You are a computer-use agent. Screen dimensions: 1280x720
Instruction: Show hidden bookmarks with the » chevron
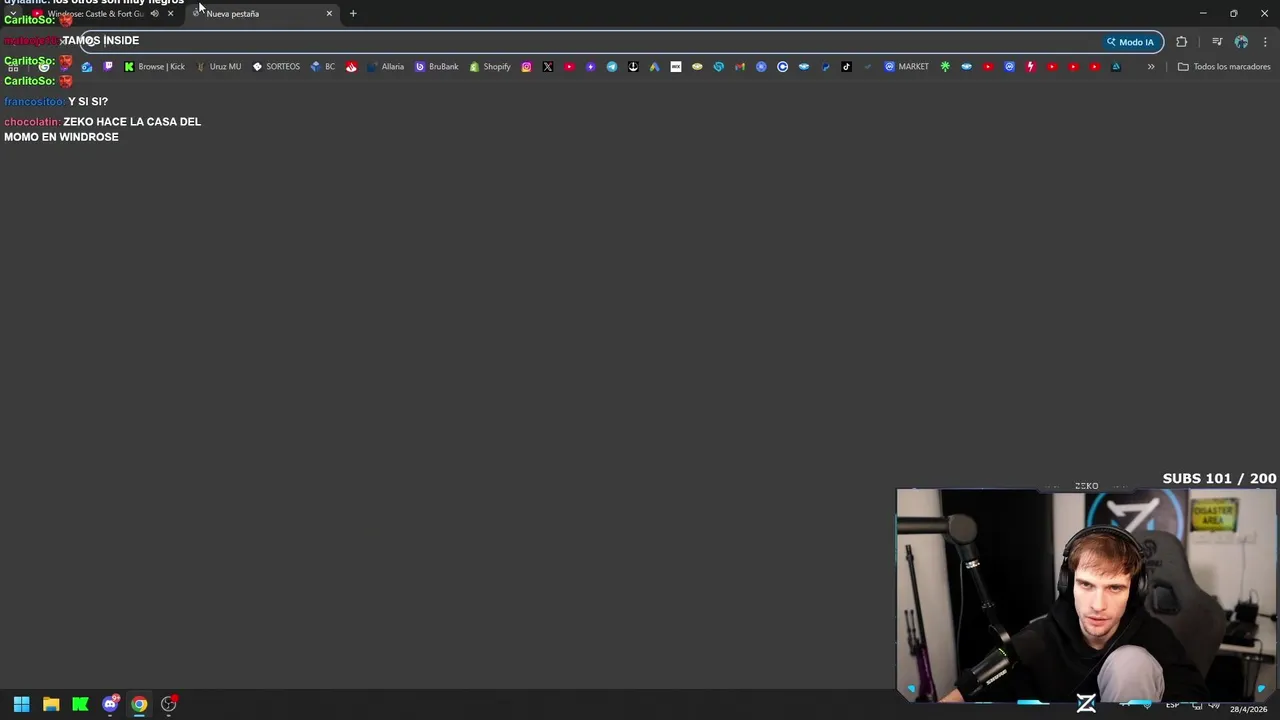pos(1151,67)
